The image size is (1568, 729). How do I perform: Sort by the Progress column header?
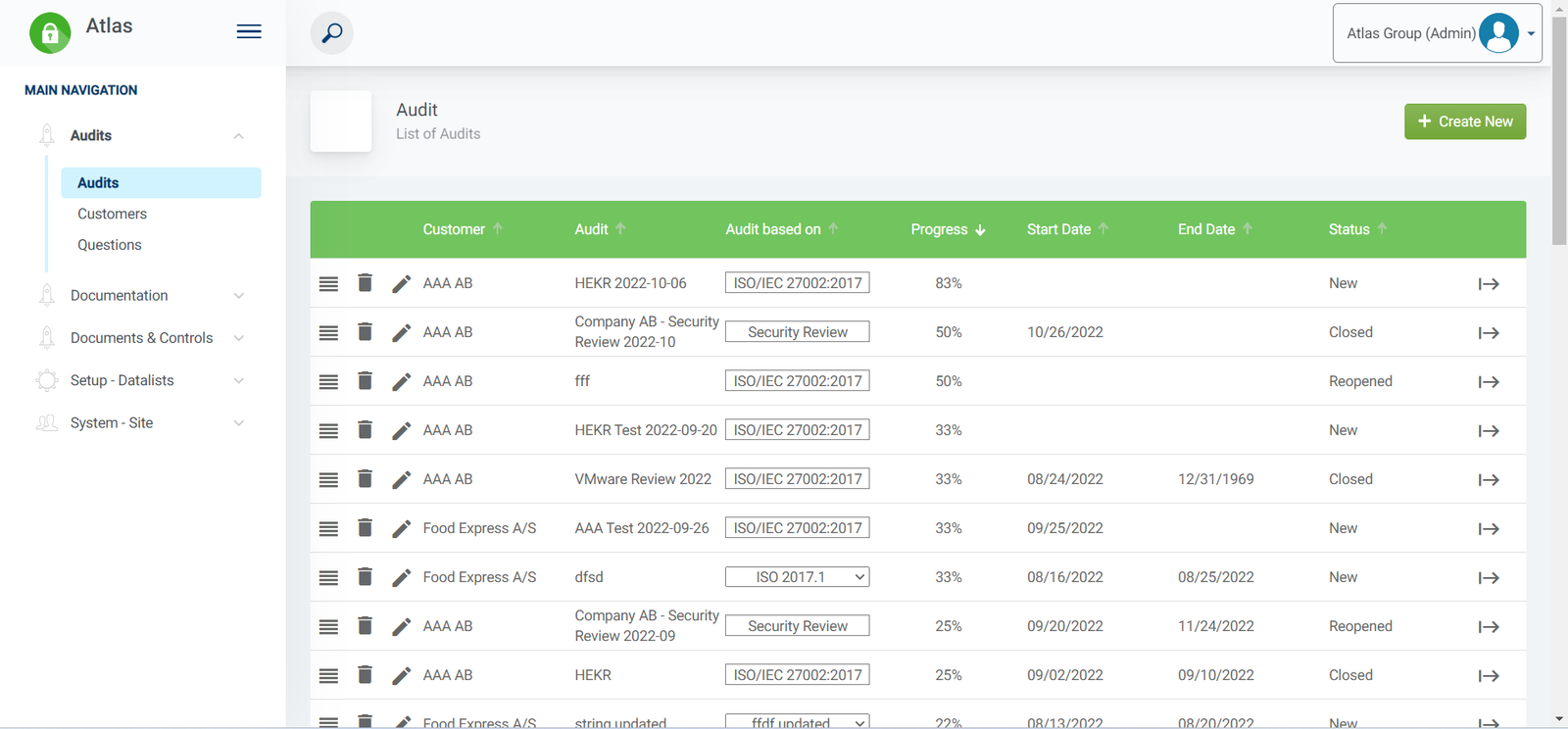(948, 229)
